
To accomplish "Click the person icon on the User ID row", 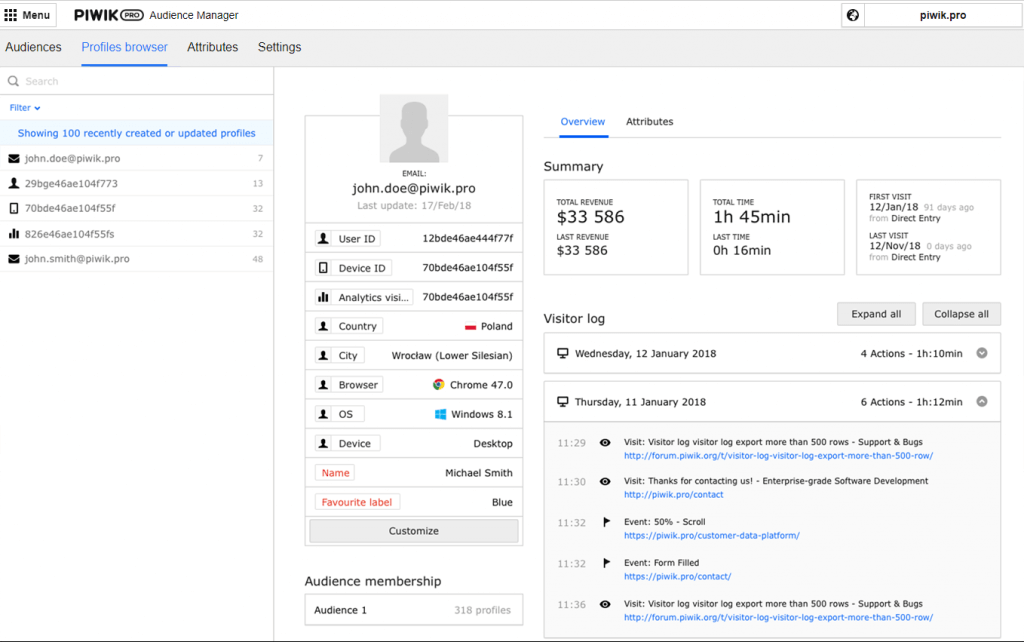I will (323, 238).
